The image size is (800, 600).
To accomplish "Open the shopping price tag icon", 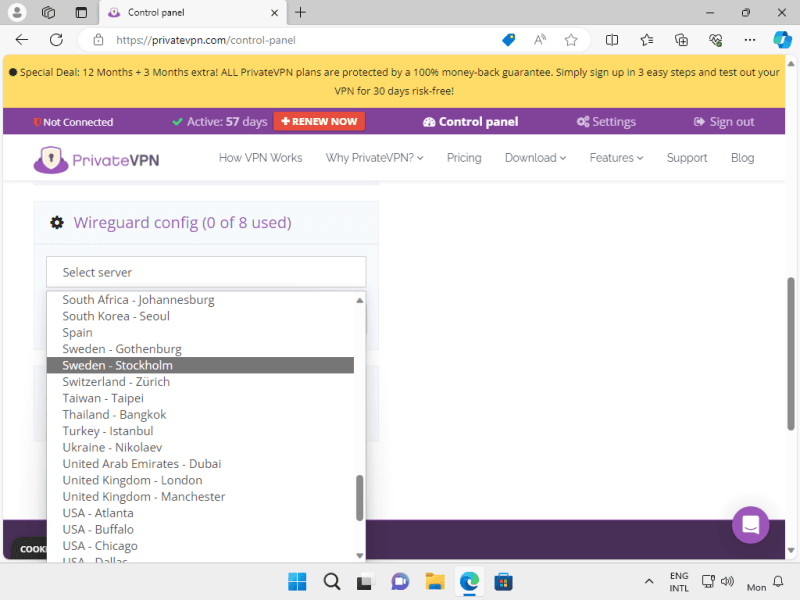I will (x=509, y=40).
